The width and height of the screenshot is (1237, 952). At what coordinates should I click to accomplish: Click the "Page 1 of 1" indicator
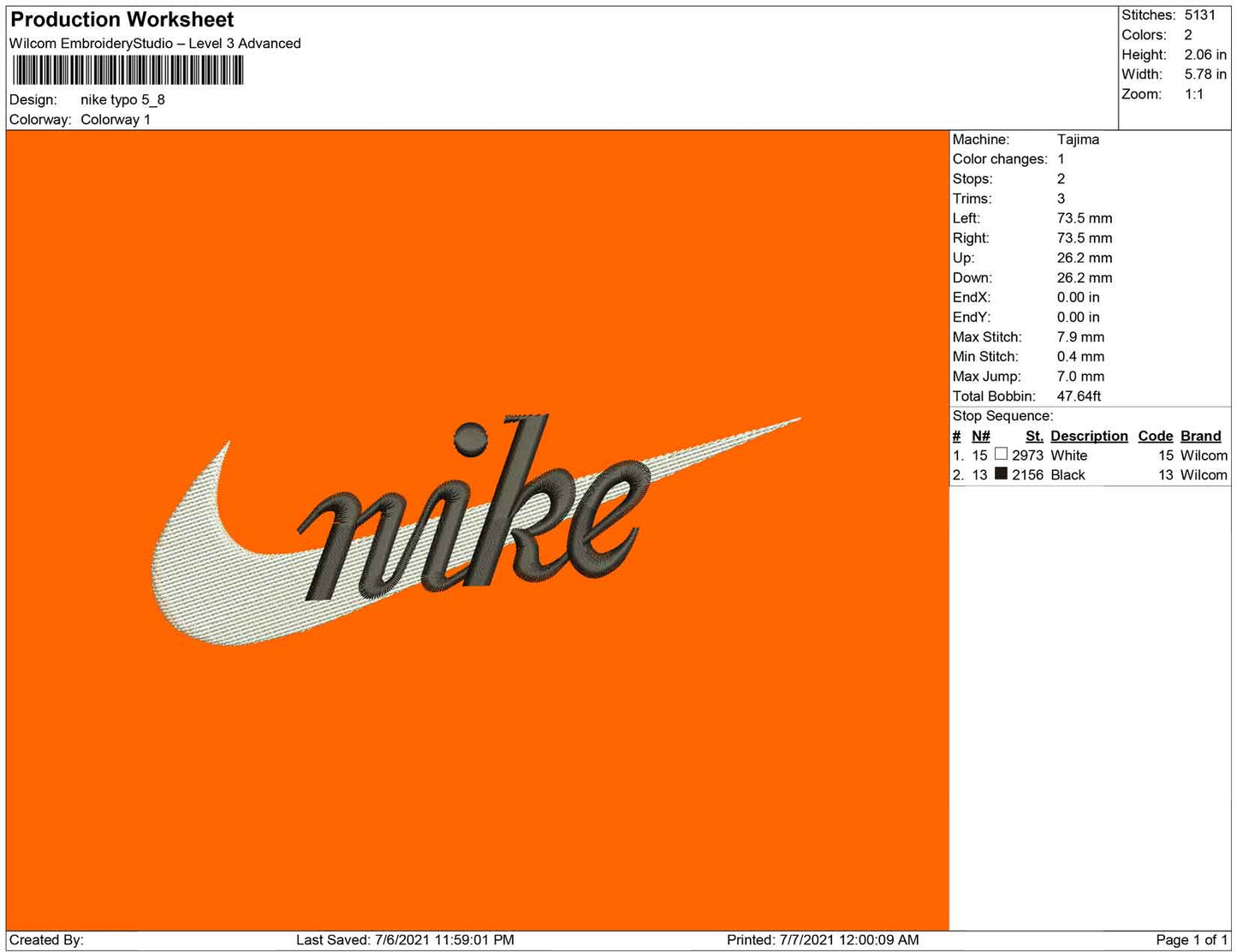(1192, 940)
